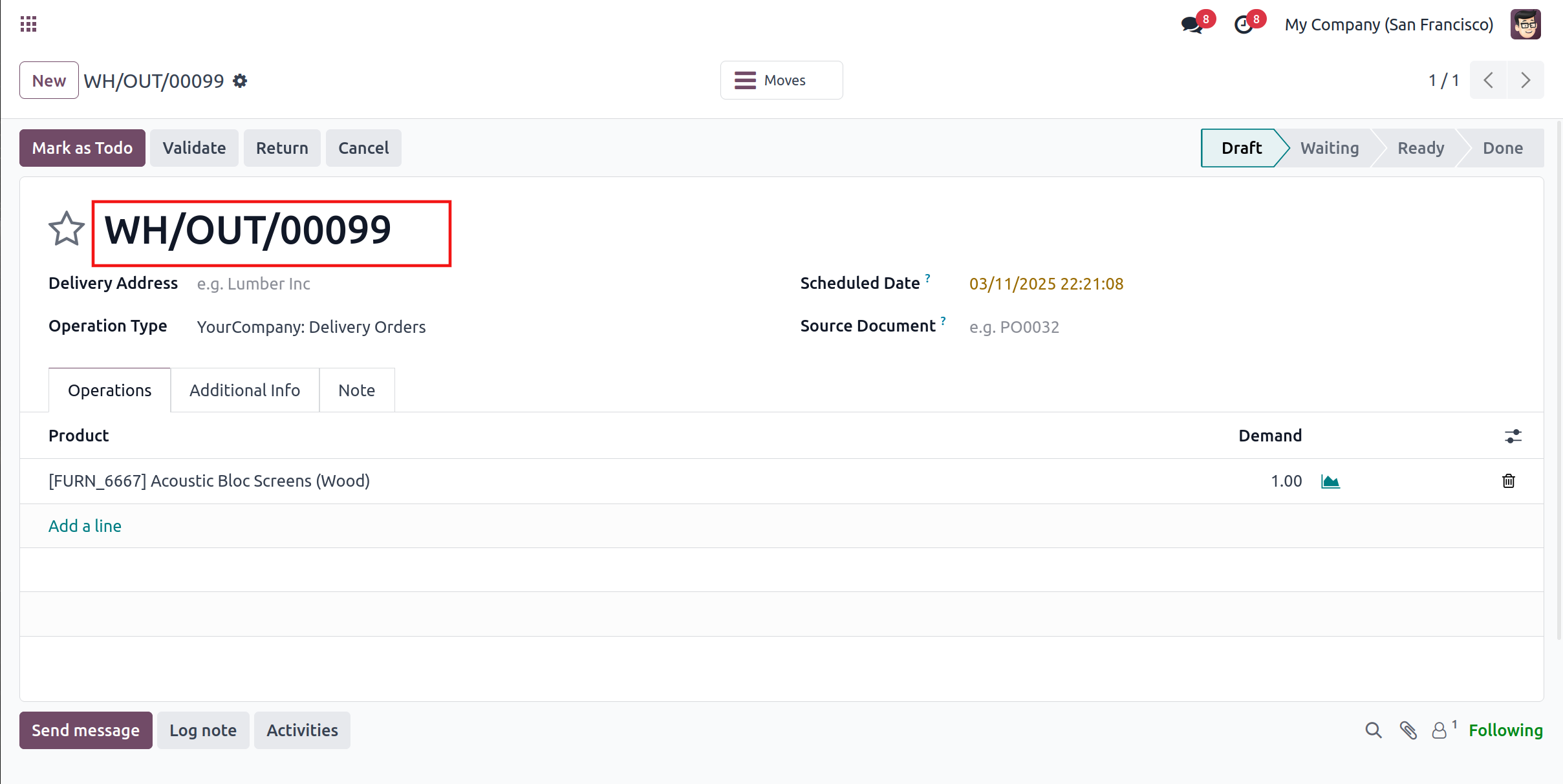Click the Mark as Todo button
The width and height of the screenshot is (1563, 784).
pyautogui.click(x=82, y=148)
